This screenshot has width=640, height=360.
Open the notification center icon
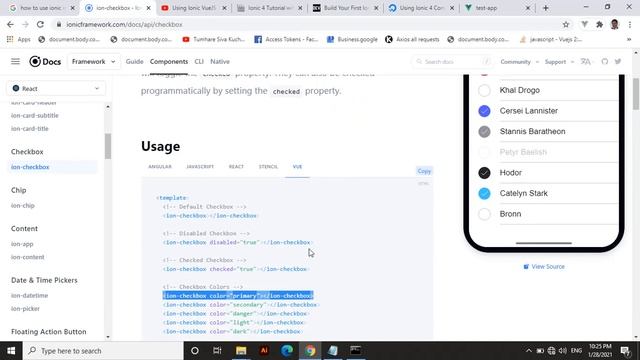pyautogui.click(x=624, y=351)
